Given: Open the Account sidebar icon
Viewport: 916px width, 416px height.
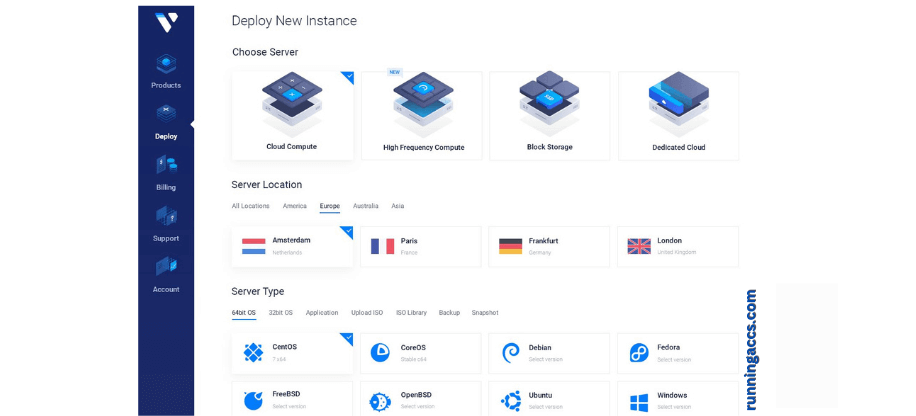Looking at the screenshot, I should coord(166,266).
